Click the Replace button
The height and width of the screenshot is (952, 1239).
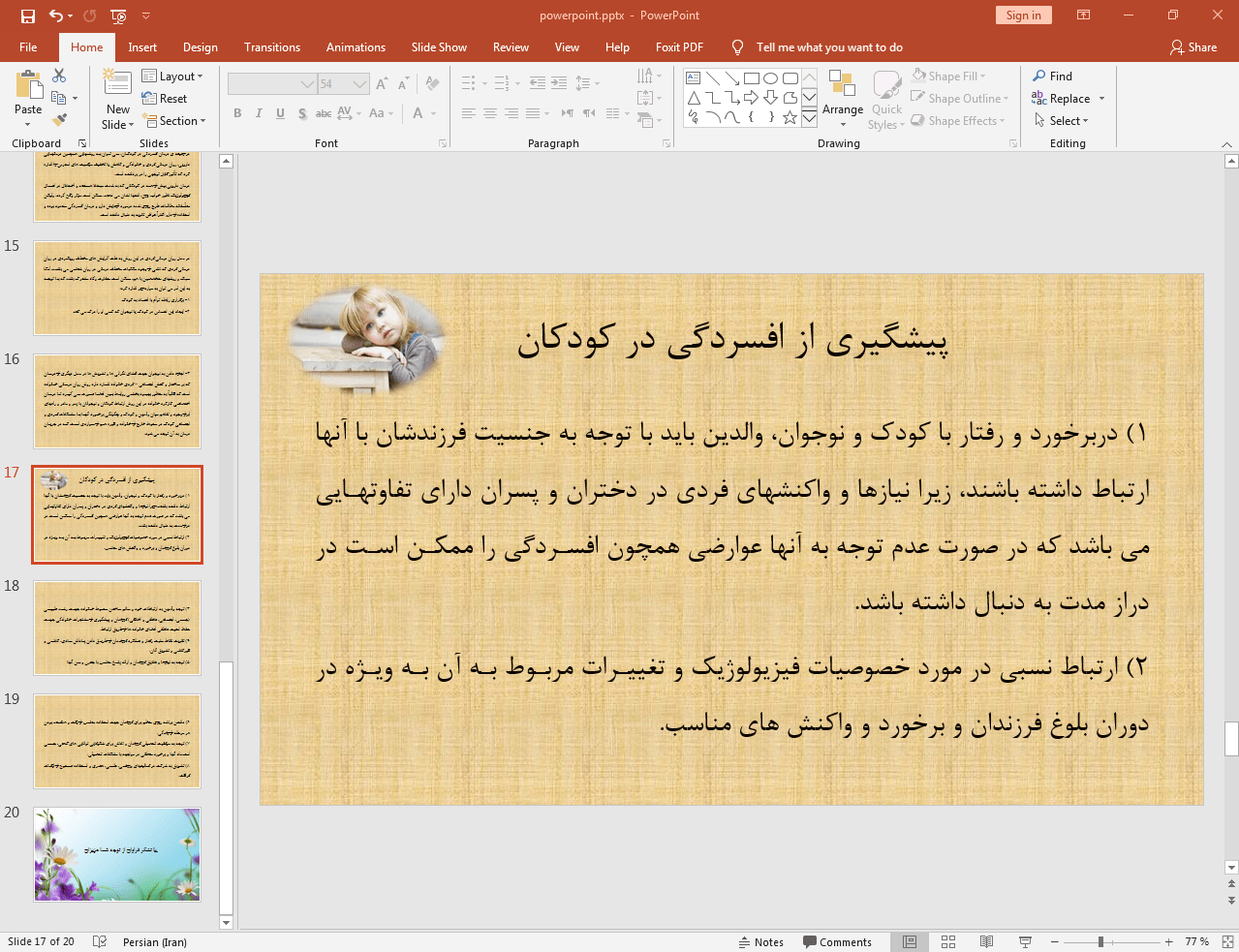pyautogui.click(x=1068, y=98)
